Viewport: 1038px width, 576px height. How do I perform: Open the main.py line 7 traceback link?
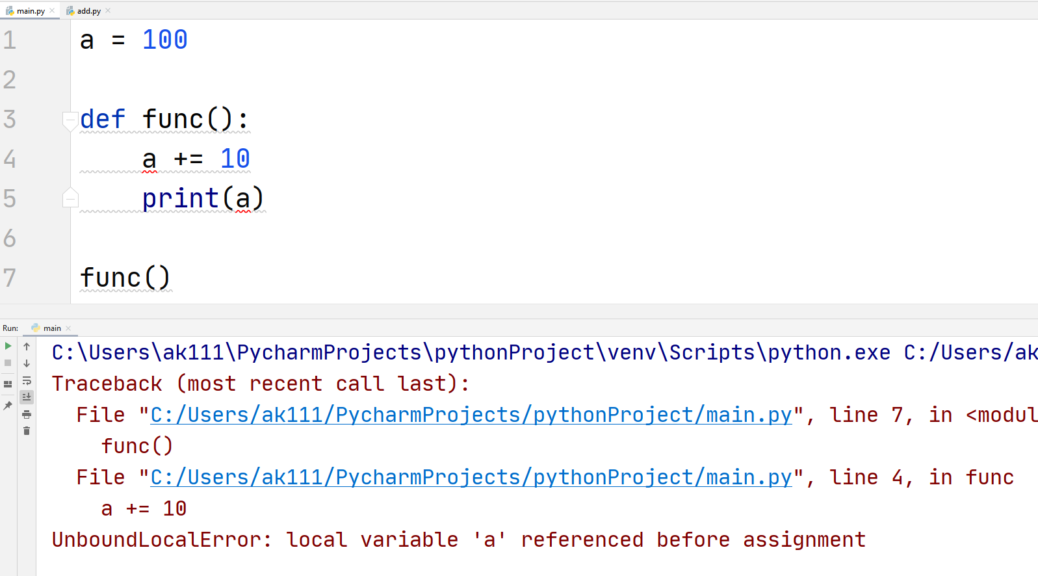(x=470, y=415)
